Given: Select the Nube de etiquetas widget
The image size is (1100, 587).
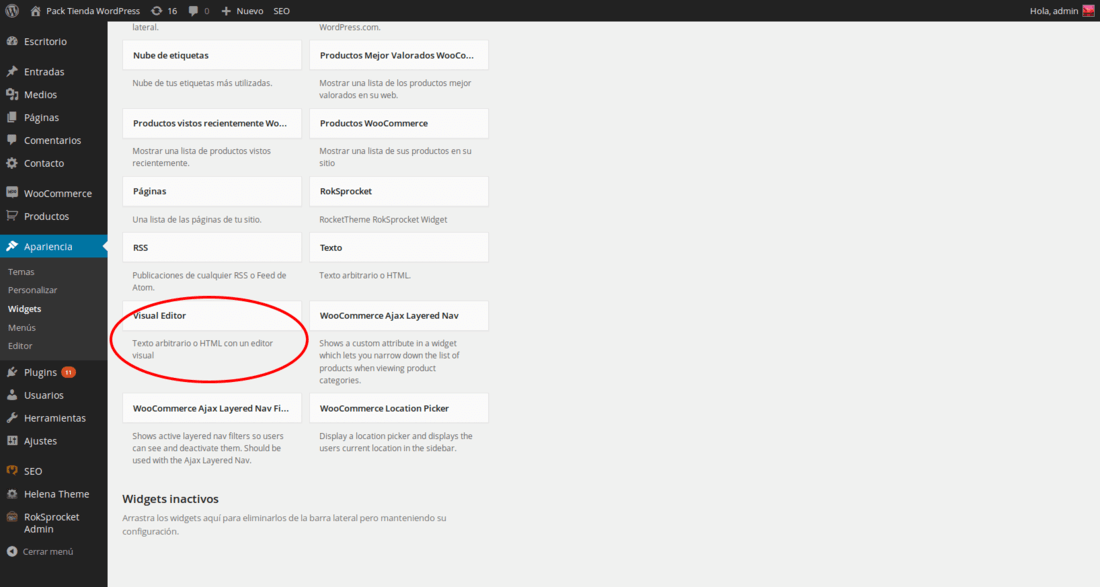Looking at the screenshot, I should coord(212,55).
